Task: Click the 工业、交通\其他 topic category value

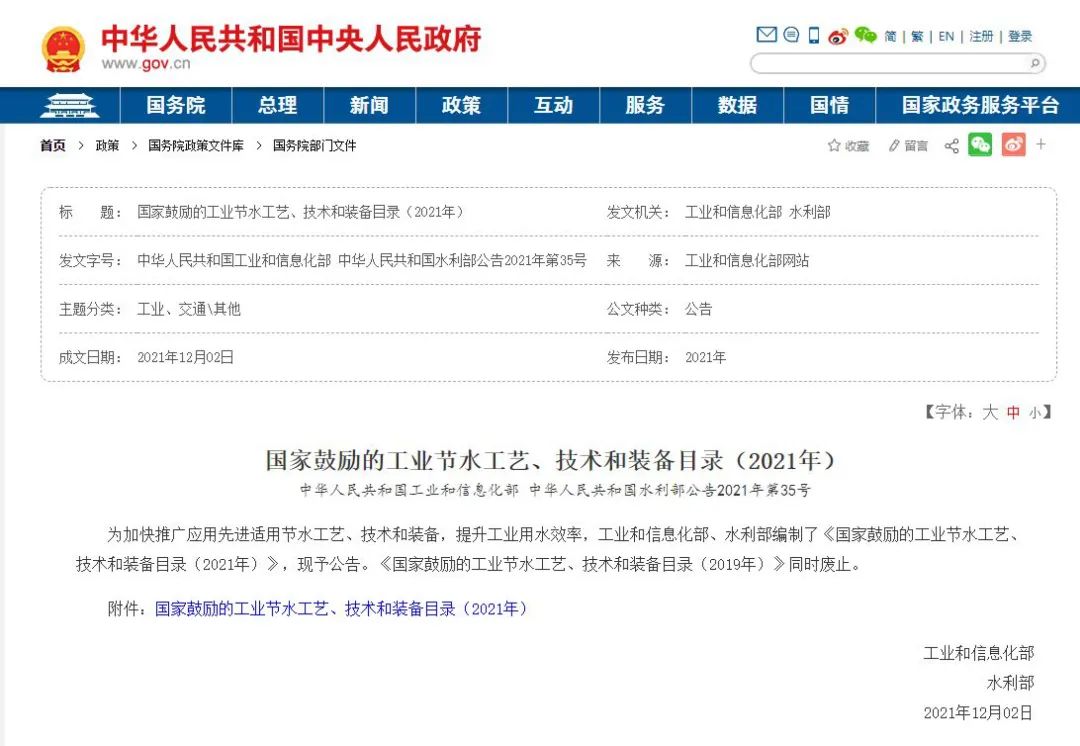Action: point(189,309)
